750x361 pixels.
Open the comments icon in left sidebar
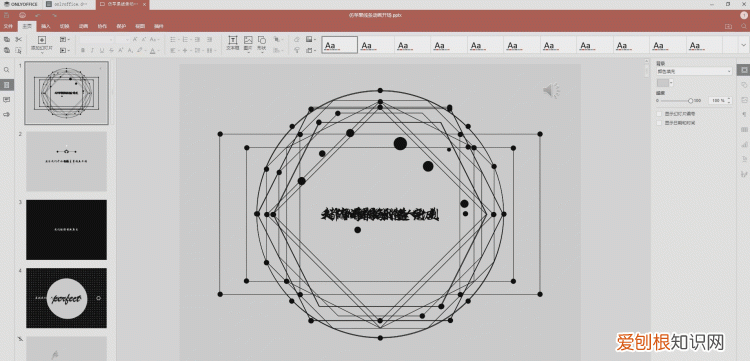coord(7,99)
